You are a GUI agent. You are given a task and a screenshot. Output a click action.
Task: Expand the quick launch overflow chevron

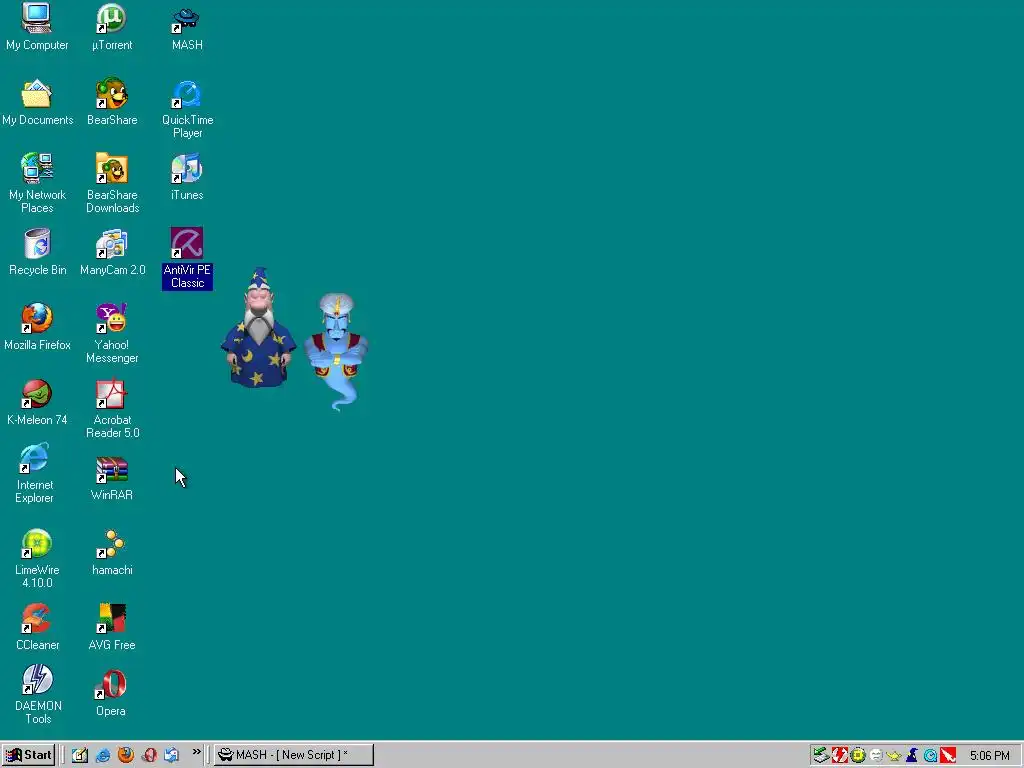click(196, 753)
